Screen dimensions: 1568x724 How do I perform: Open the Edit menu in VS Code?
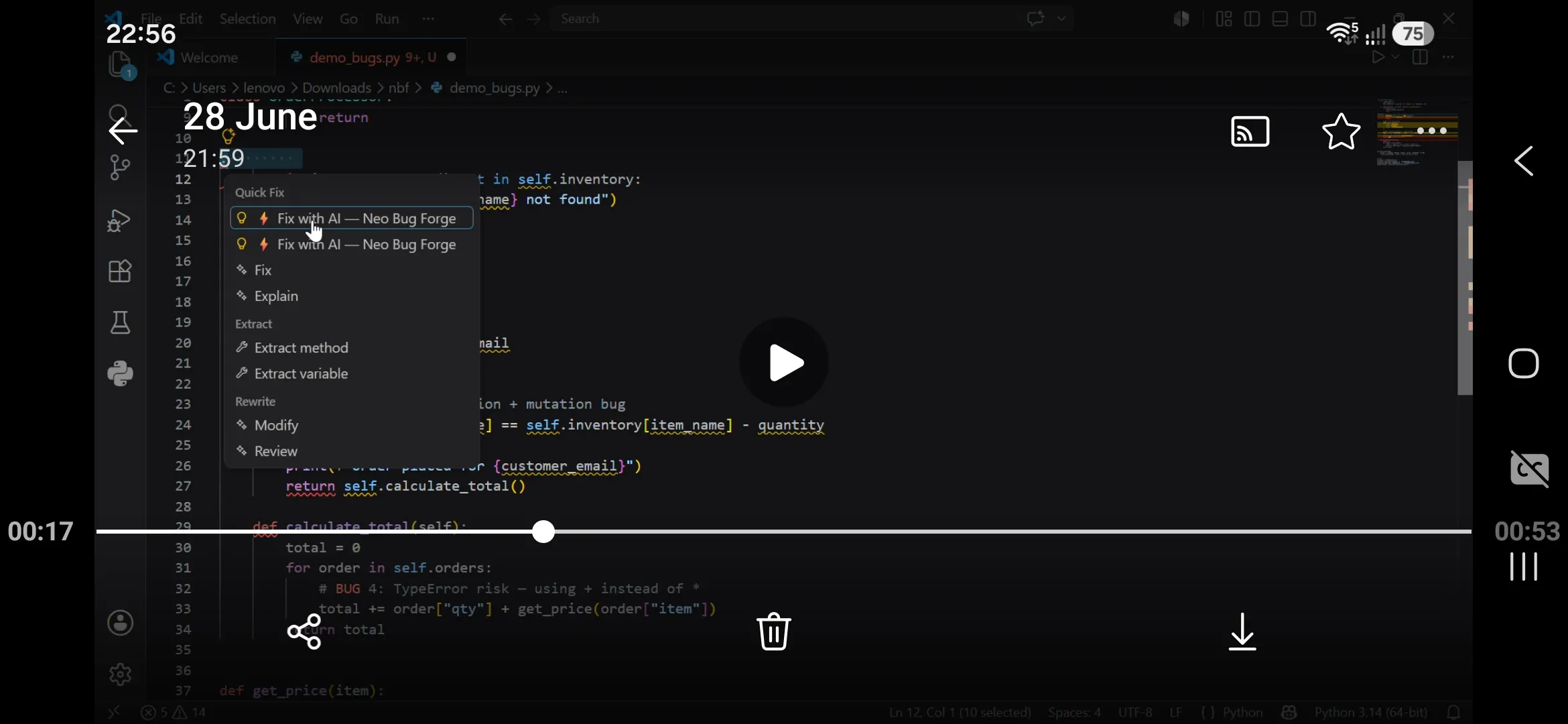(x=191, y=19)
